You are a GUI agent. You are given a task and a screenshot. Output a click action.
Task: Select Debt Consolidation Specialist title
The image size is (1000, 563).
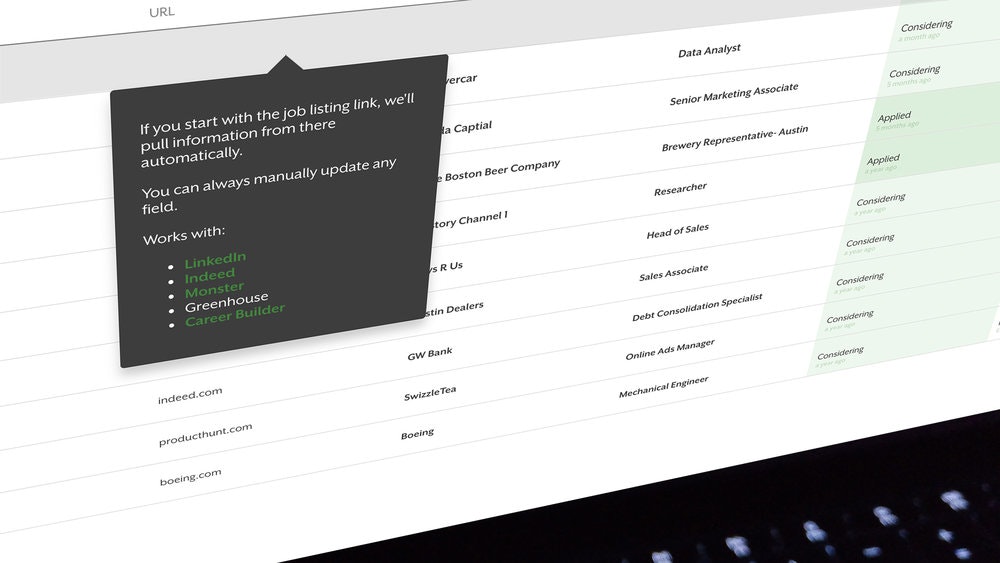coord(697,307)
